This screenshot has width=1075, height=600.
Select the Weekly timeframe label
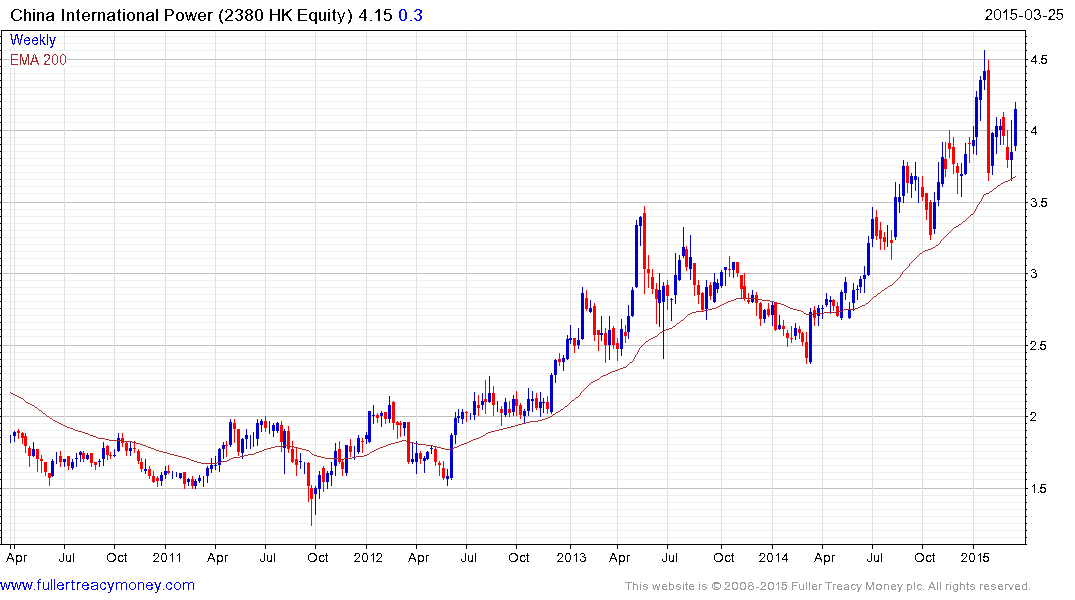click(x=33, y=40)
